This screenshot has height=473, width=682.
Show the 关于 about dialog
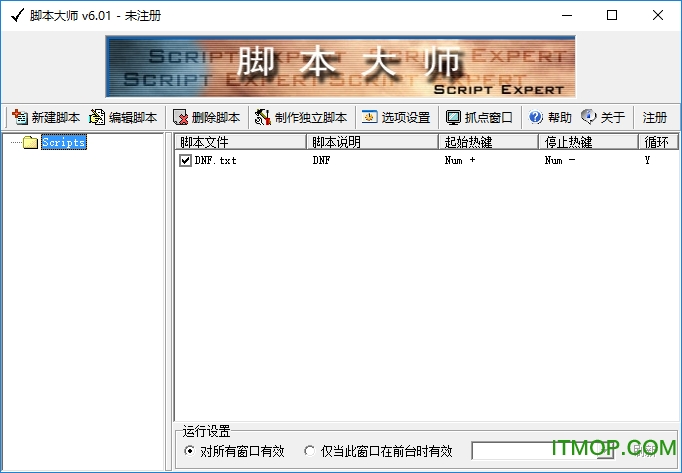tap(604, 117)
